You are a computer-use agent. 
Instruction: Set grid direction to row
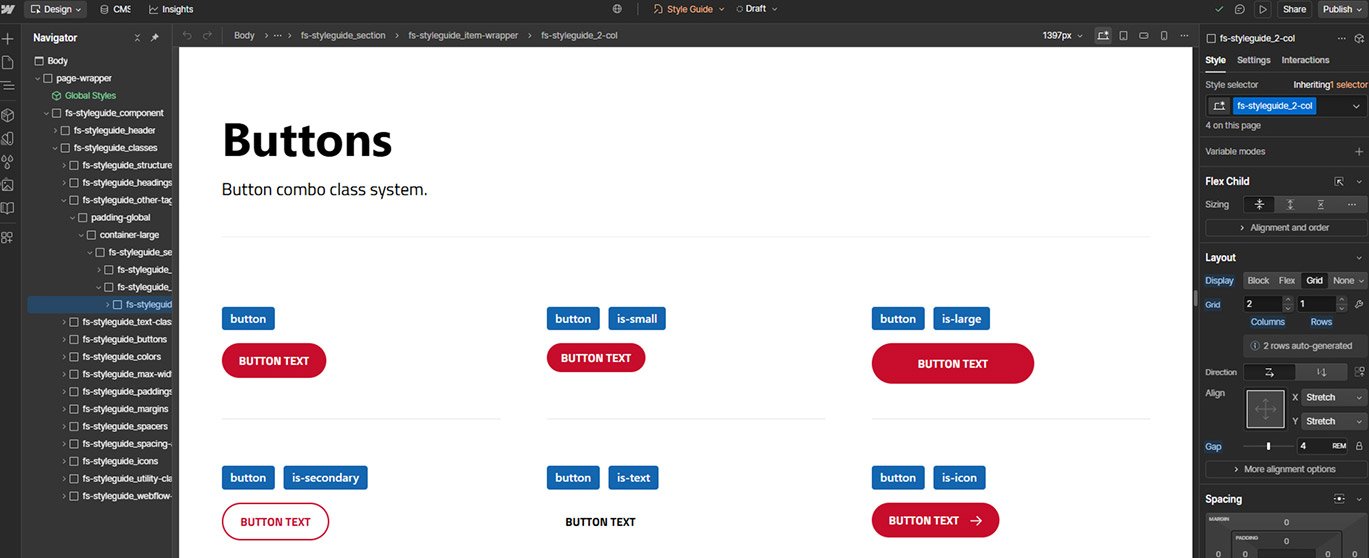[1269, 372]
